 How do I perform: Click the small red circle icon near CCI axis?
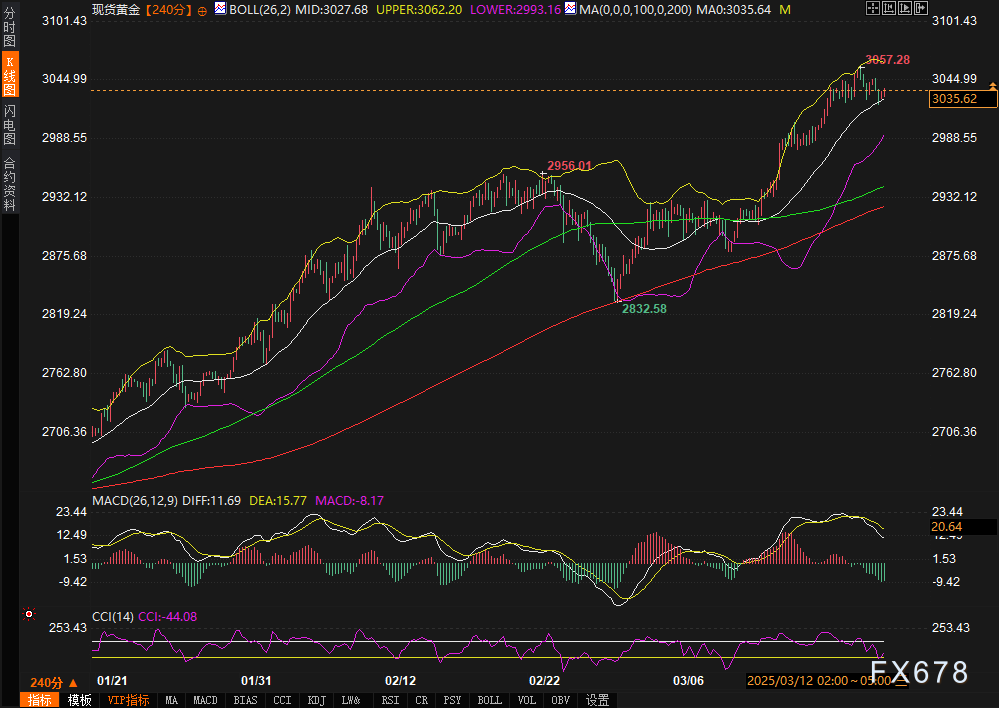[x=29, y=614]
